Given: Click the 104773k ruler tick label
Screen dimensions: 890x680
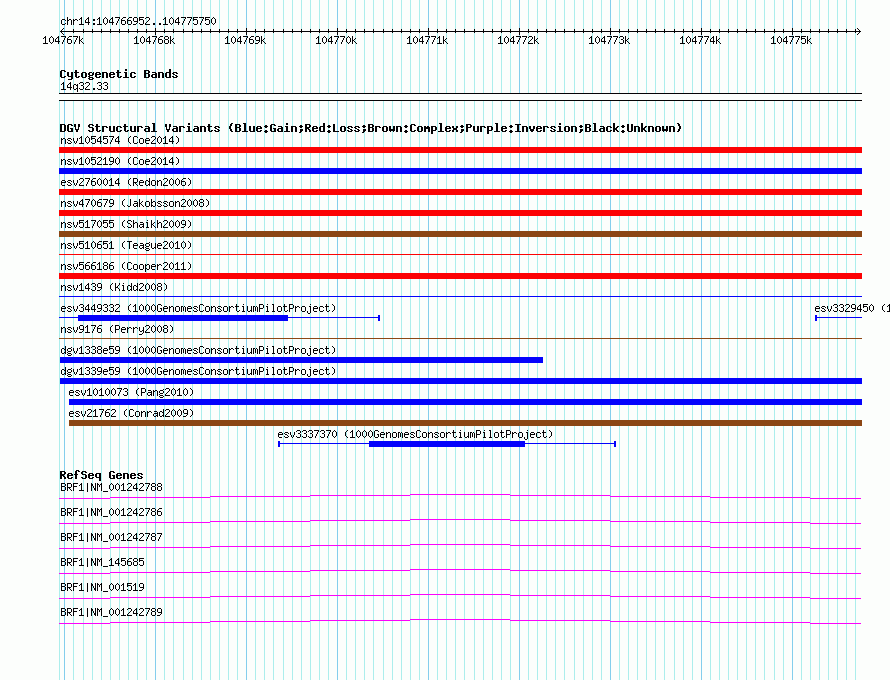Looking at the screenshot, I should (x=609, y=40).
